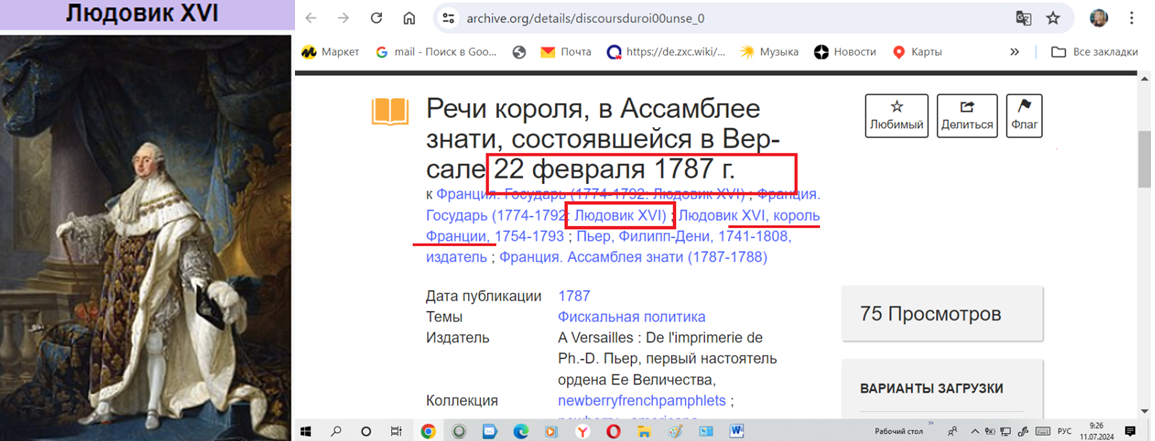Reload the page with the refresh icon
Screen dimensions: 1155x441
[376, 18]
